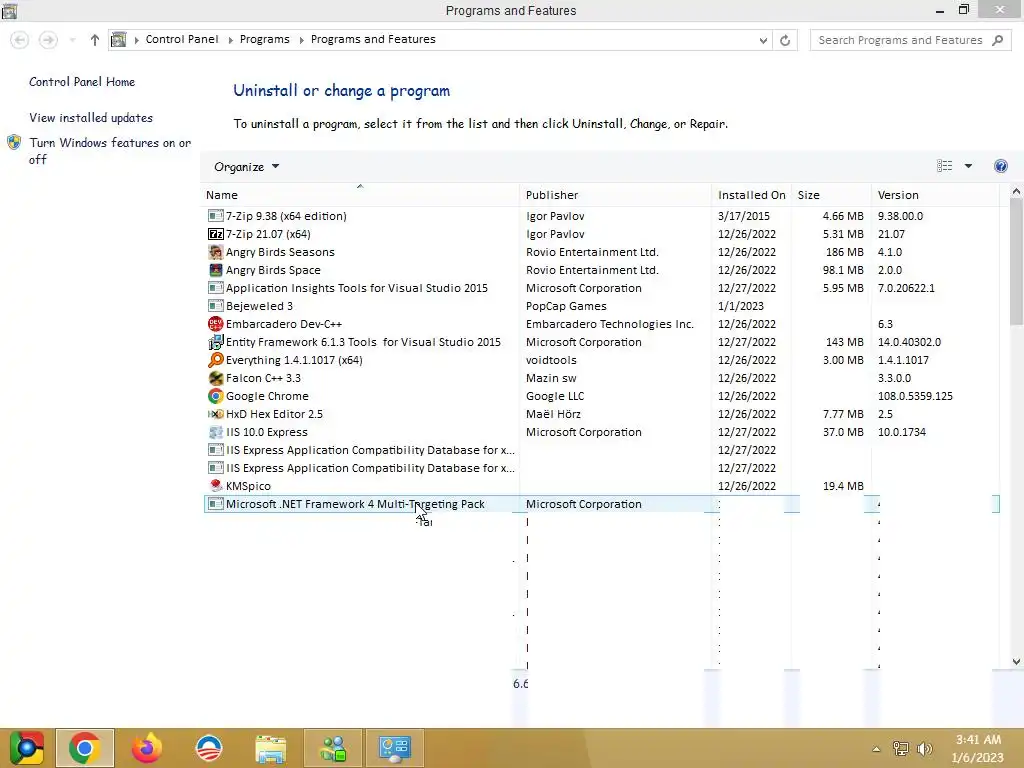Click the Control Panel breadcrumb
The image size is (1024, 768).
[x=182, y=39]
